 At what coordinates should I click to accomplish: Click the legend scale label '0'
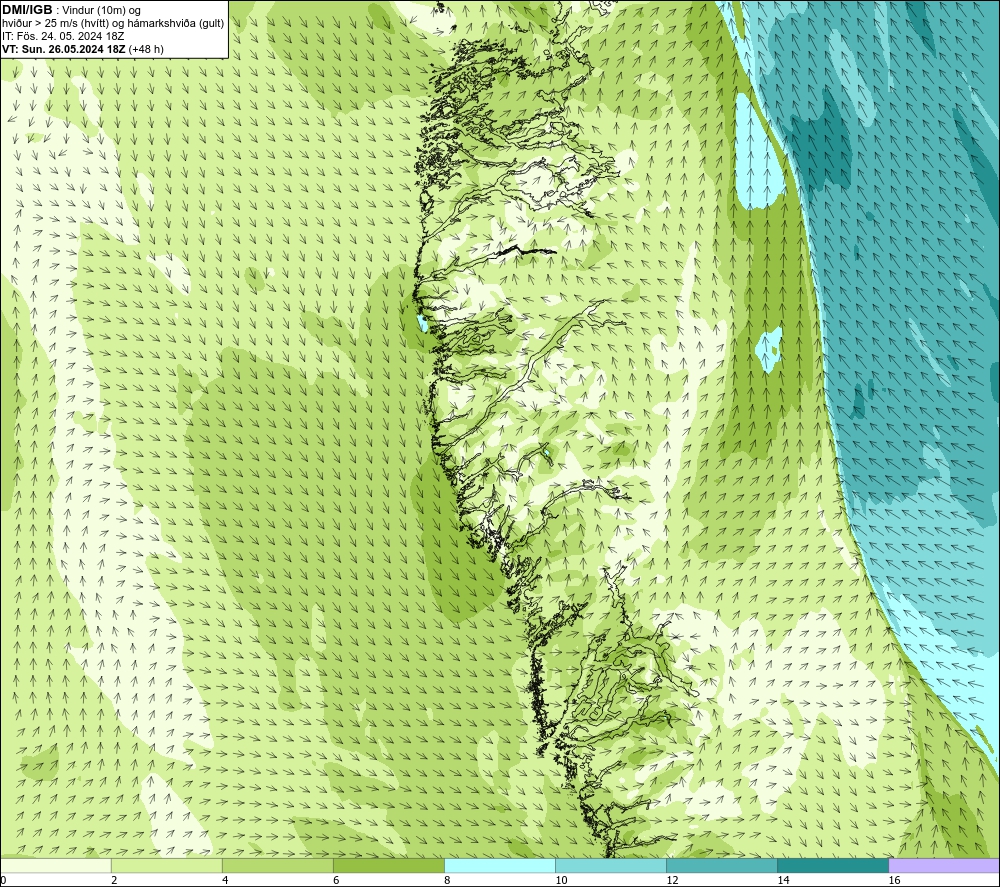[x=3, y=881]
